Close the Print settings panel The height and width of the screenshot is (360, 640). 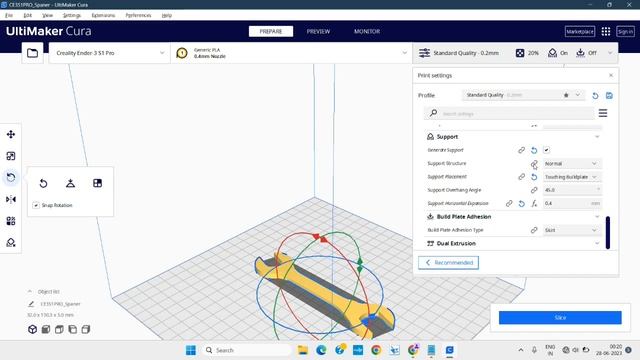click(x=611, y=76)
